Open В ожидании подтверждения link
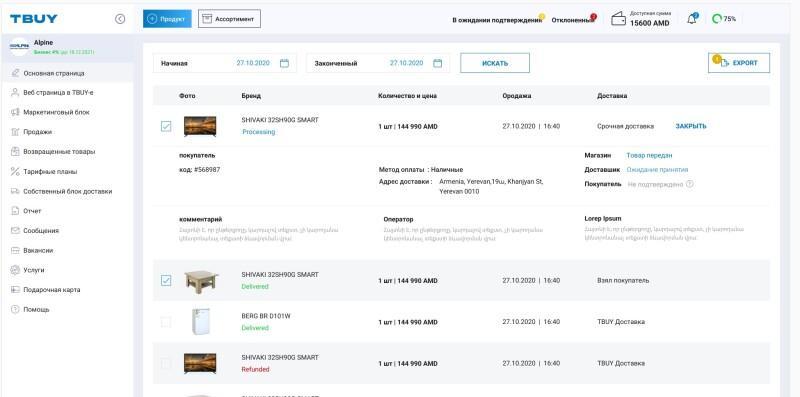 (x=496, y=20)
